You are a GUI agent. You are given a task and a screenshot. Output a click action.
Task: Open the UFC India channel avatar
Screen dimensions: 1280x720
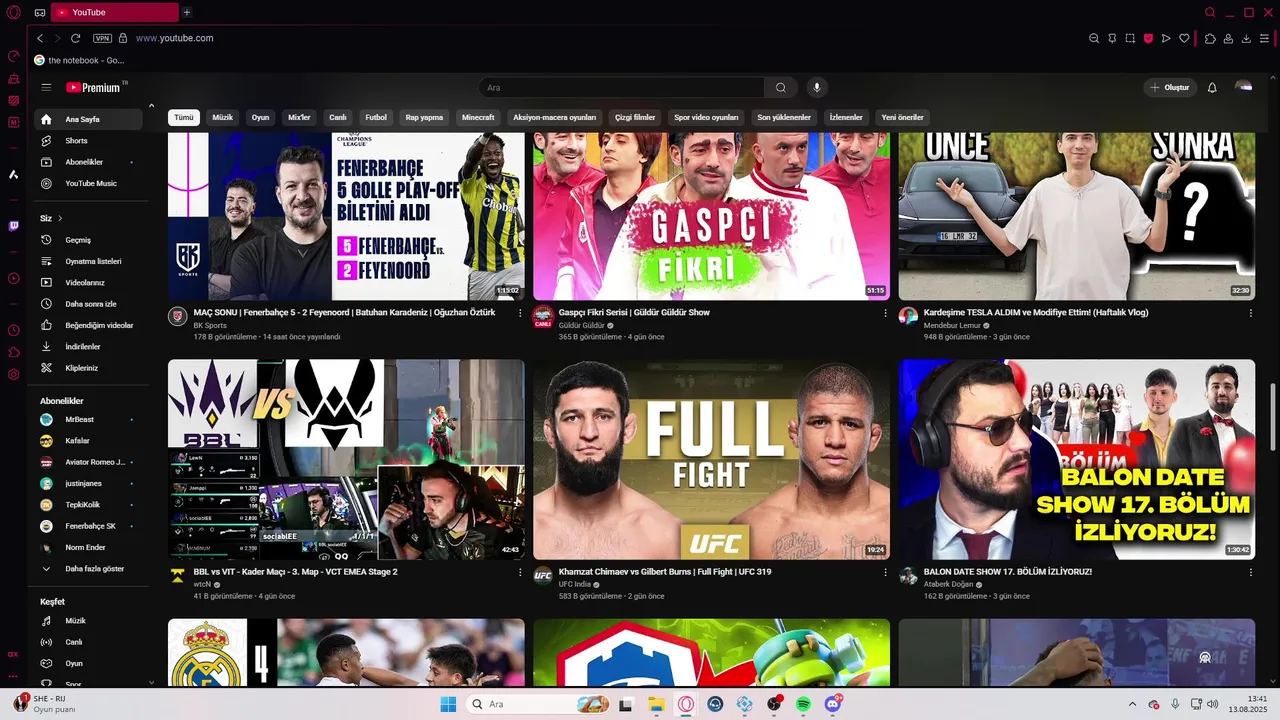pos(543,575)
